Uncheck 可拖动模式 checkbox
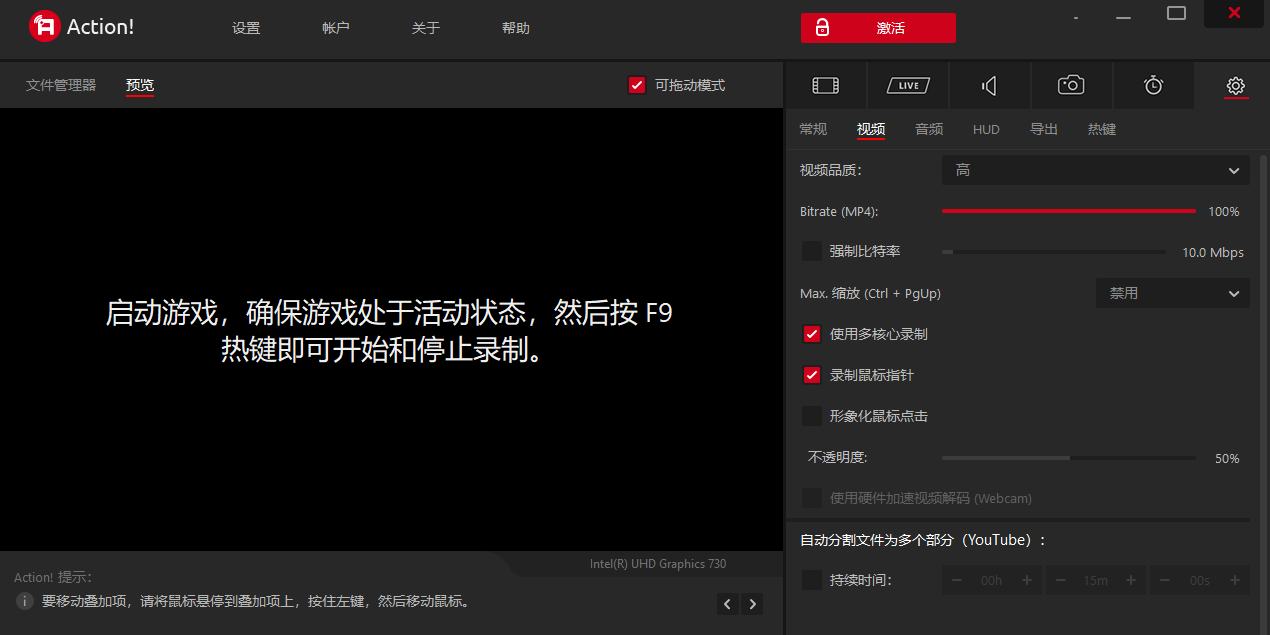Image resolution: width=1270 pixels, height=635 pixels. pos(637,85)
